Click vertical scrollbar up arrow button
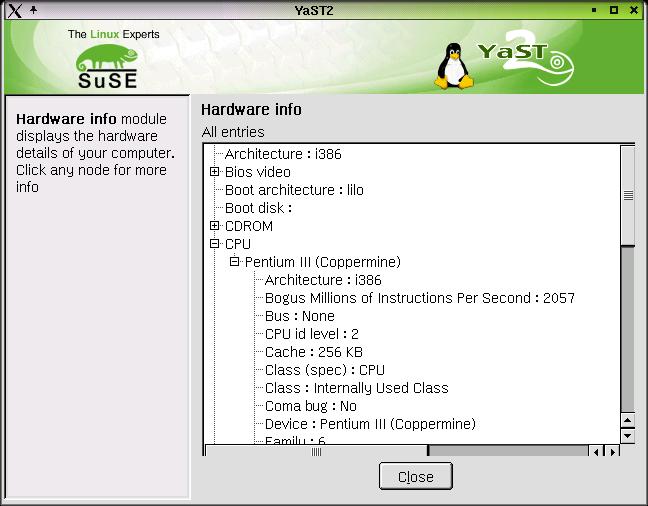 tap(628, 420)
